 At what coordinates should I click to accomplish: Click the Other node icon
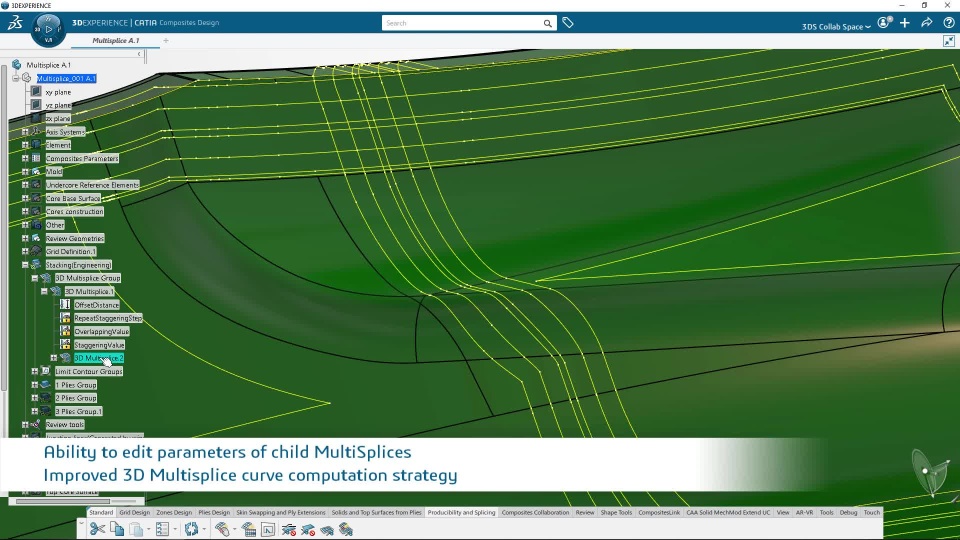36,225
